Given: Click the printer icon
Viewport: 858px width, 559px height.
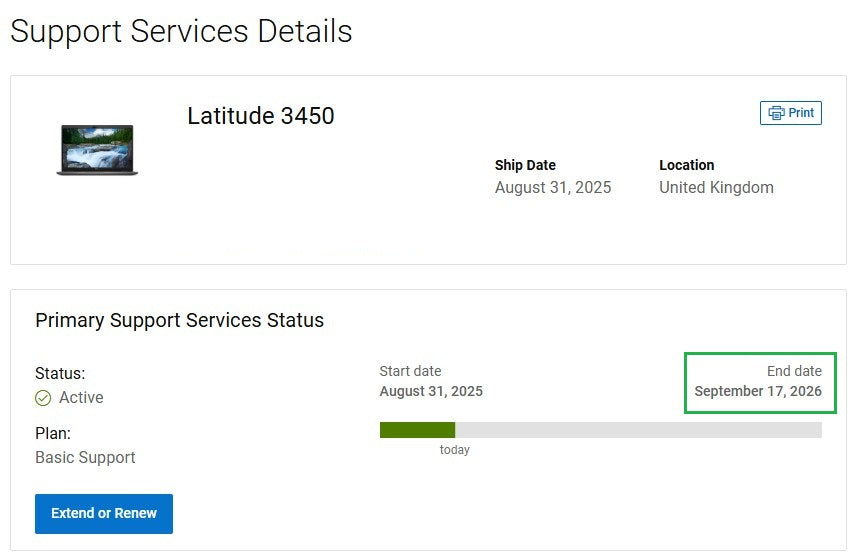Looking at the screenshot, I should (x=776, y=113).
